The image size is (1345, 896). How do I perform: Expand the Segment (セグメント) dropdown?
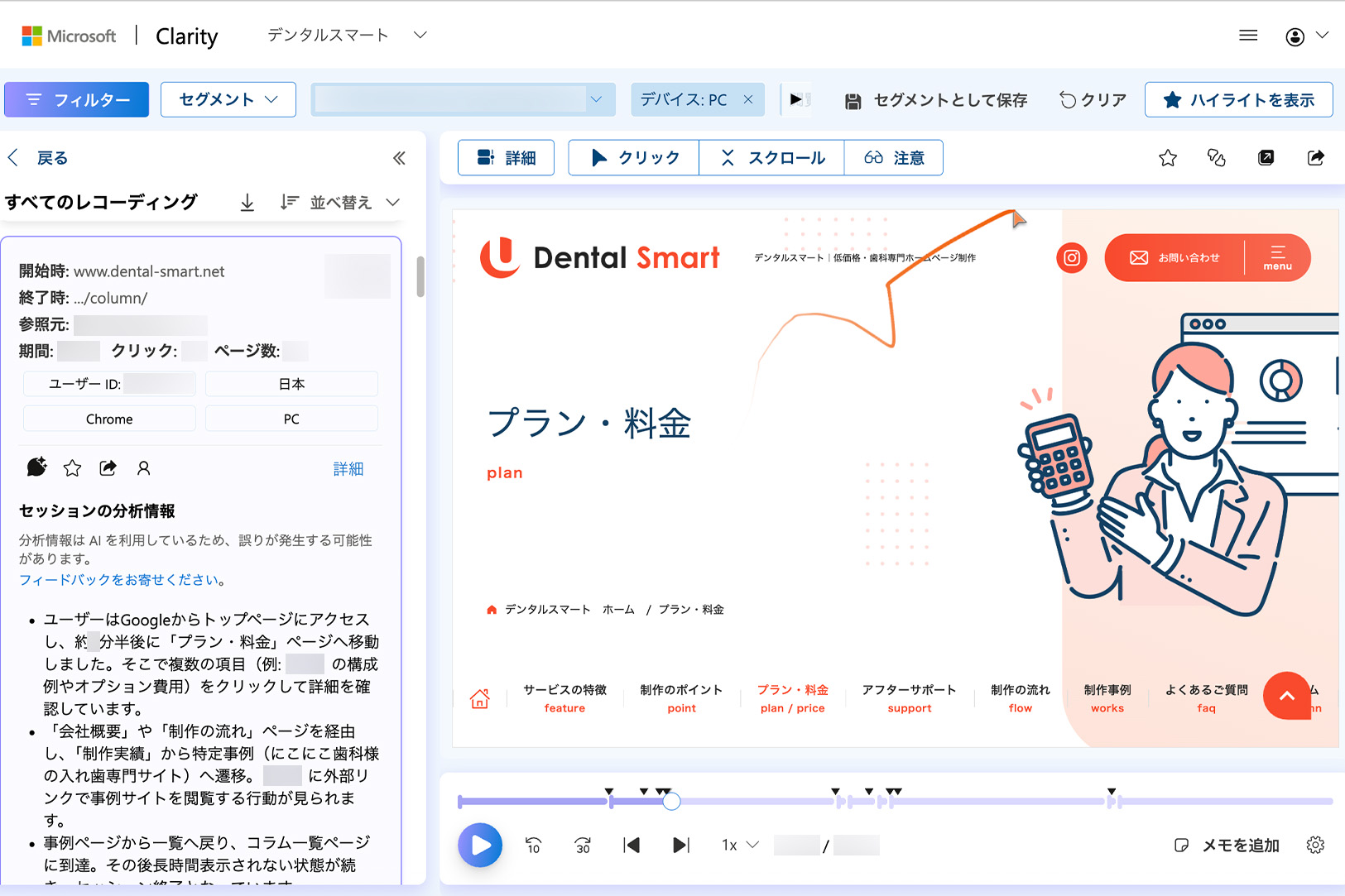(x=228, y=99)
